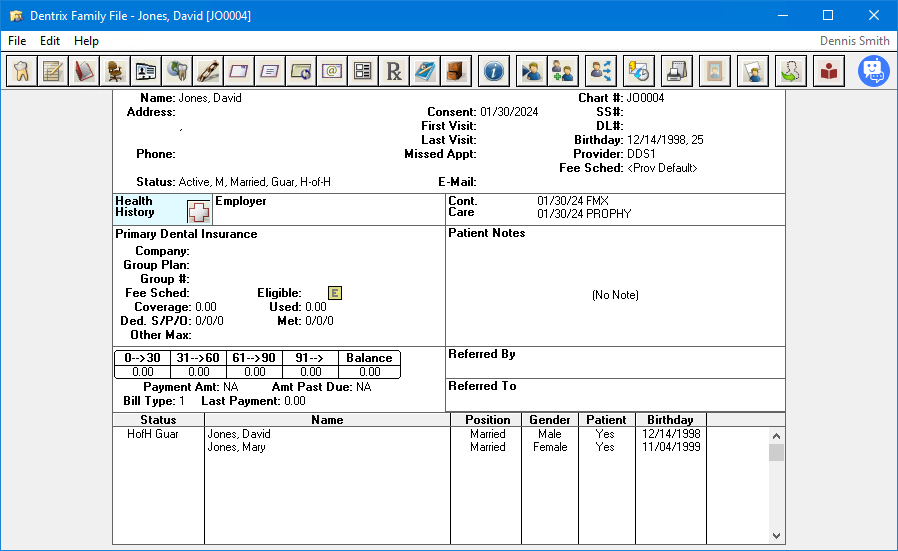
Task: Click the printer icon in toolbar
Action: pos(677,71)
